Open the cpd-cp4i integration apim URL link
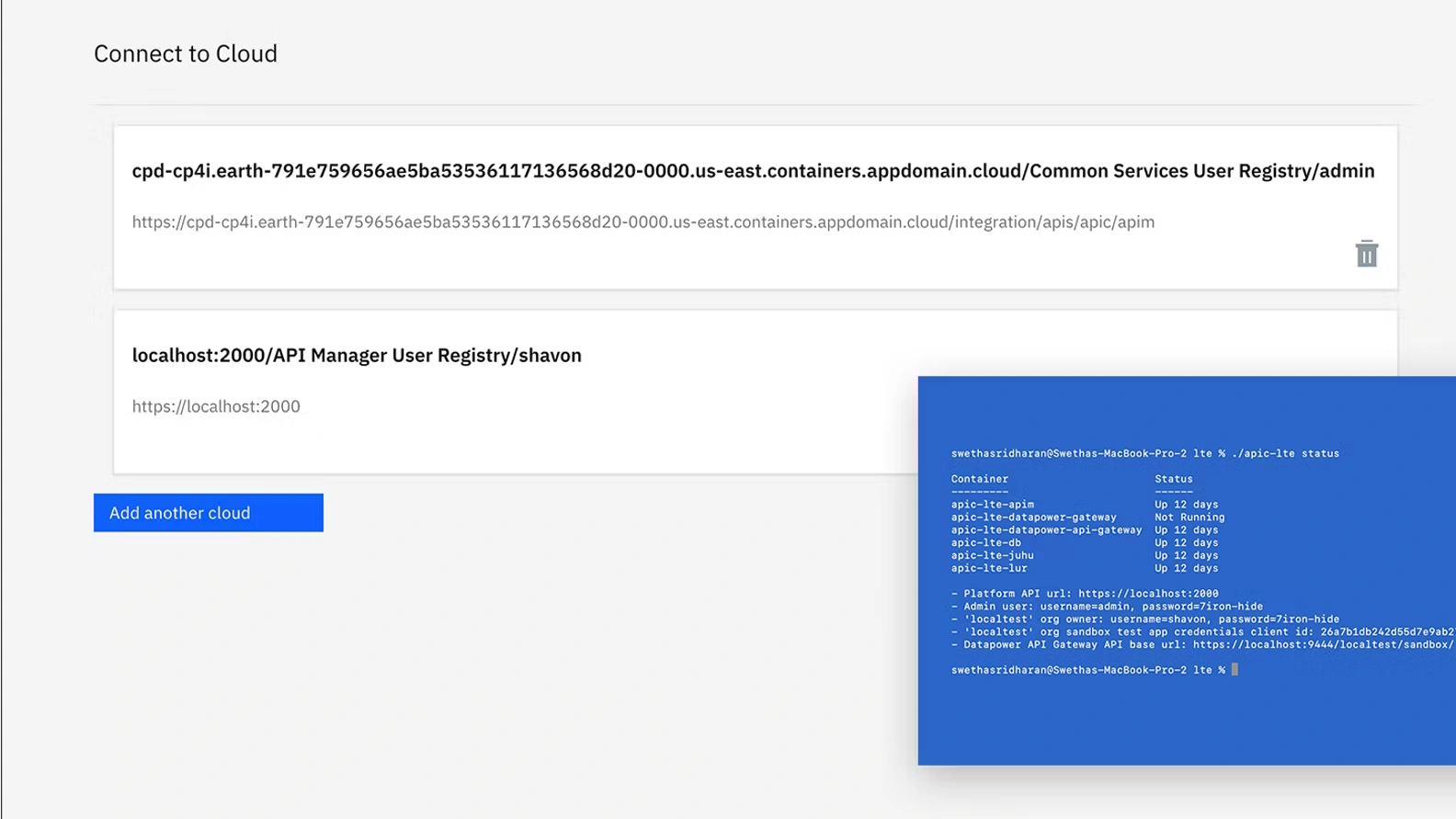 point(643,222)
